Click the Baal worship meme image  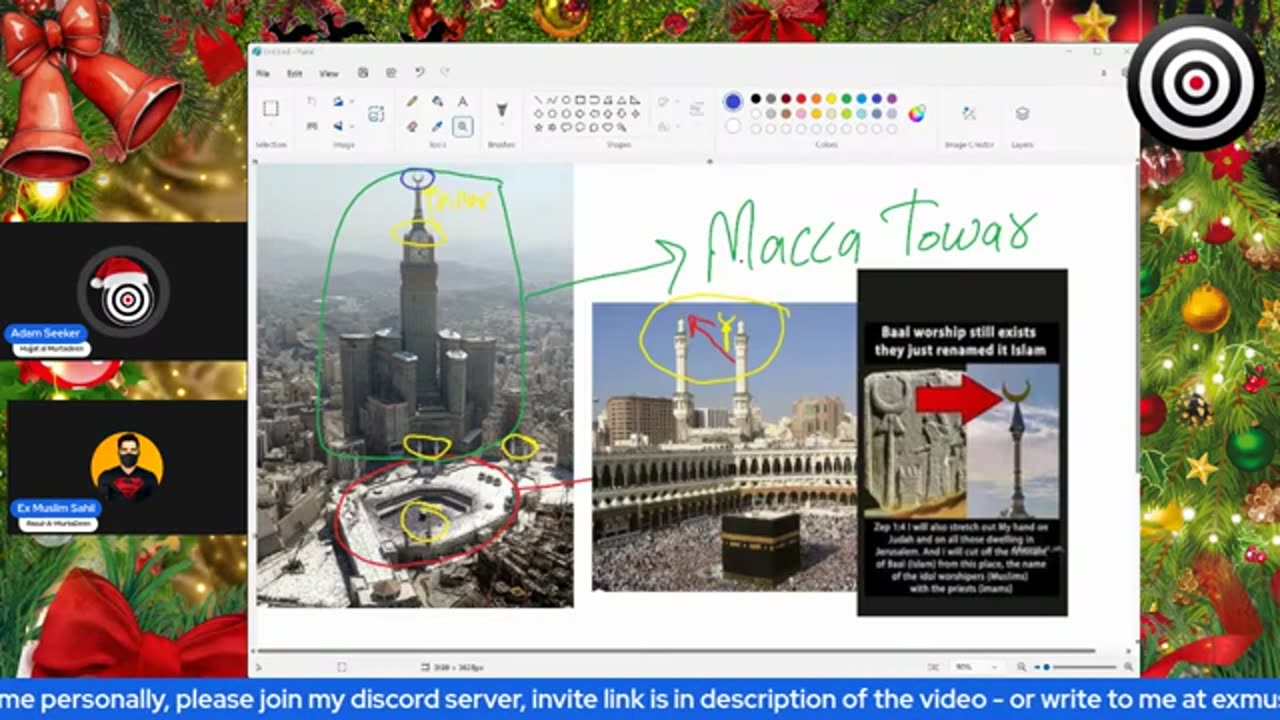[962, 442]
